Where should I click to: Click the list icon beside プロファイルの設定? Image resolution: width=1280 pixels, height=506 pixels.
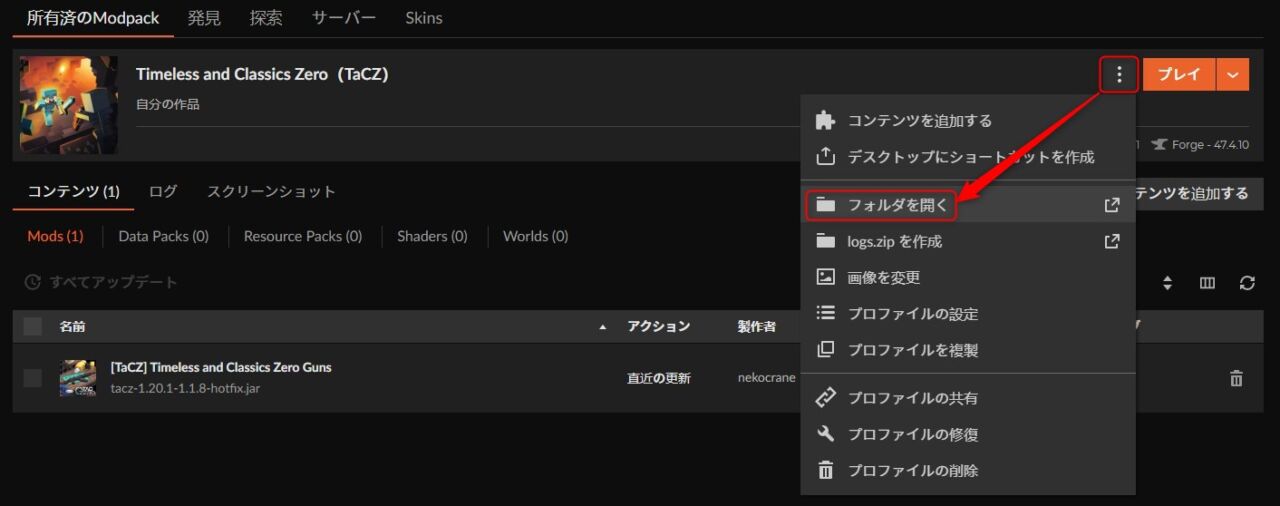(x=825, y=313)
